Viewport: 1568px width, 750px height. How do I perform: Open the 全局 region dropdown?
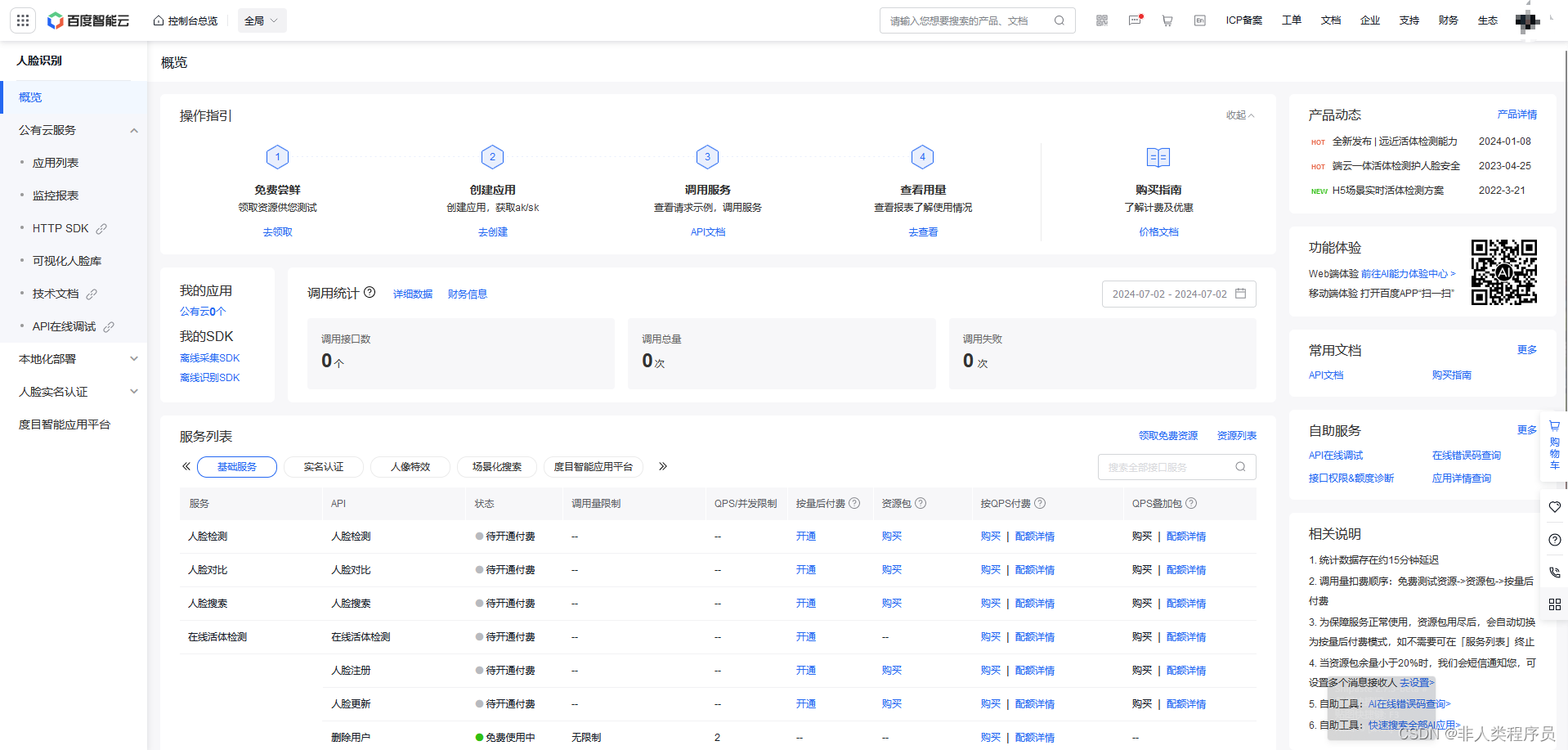click(x=262, y=20)
